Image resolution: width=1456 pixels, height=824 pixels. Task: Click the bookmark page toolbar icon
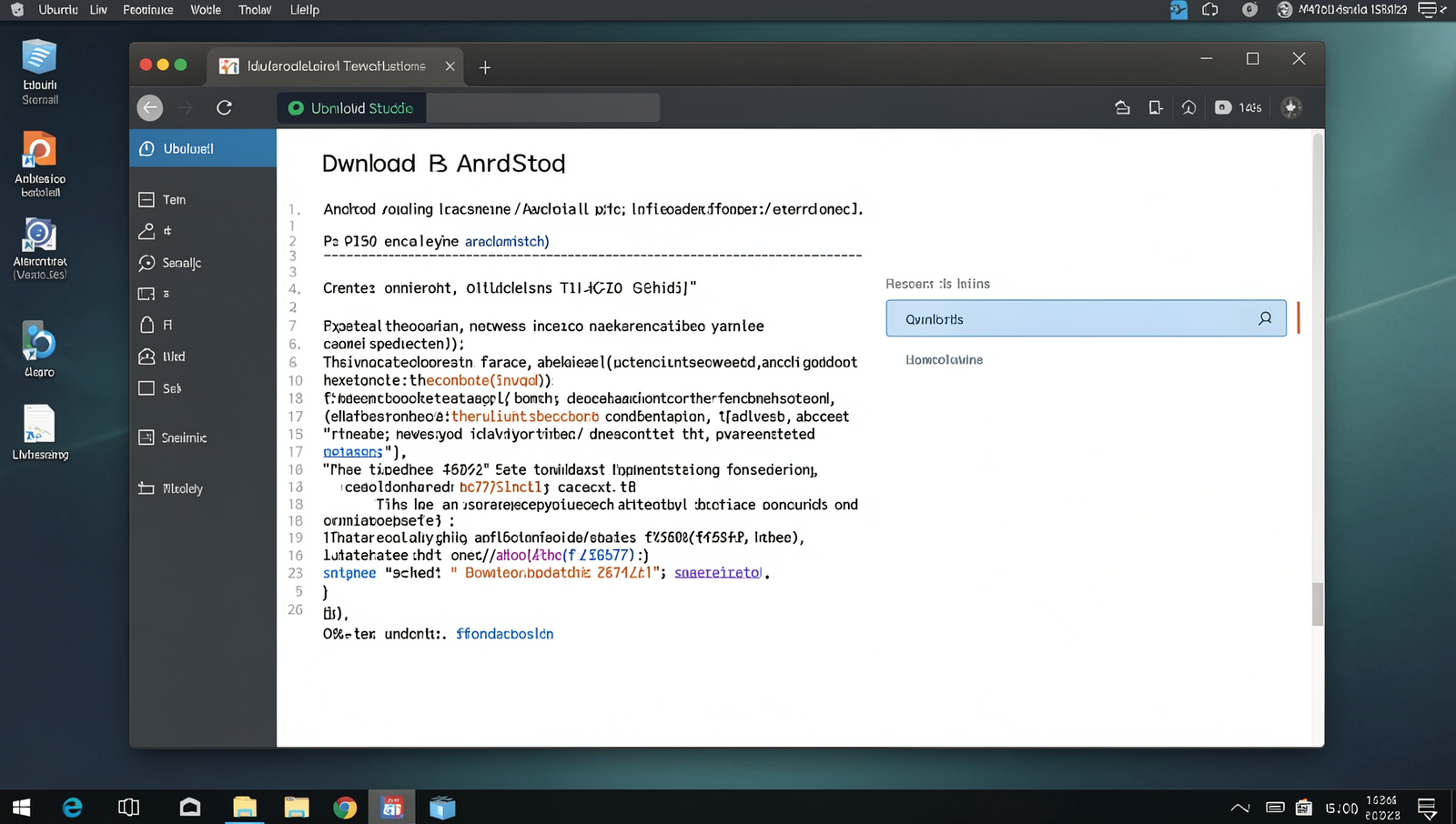click(x=1156, y=107)
